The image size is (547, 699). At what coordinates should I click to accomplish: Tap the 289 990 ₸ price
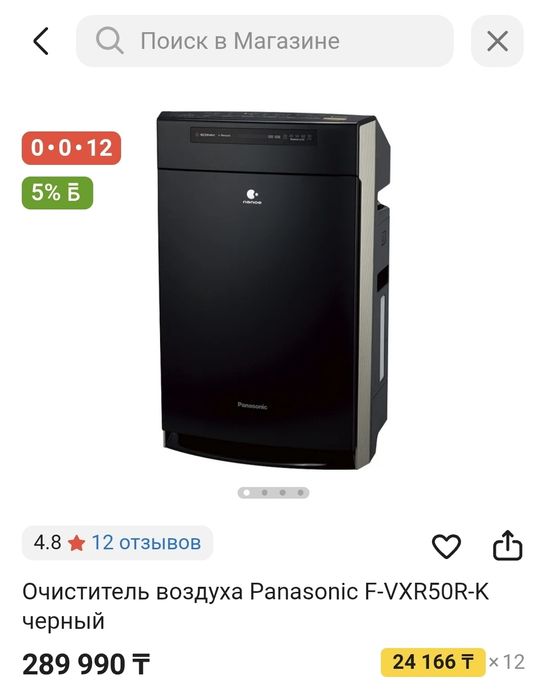pyautogui.click(x=86, y=664)
